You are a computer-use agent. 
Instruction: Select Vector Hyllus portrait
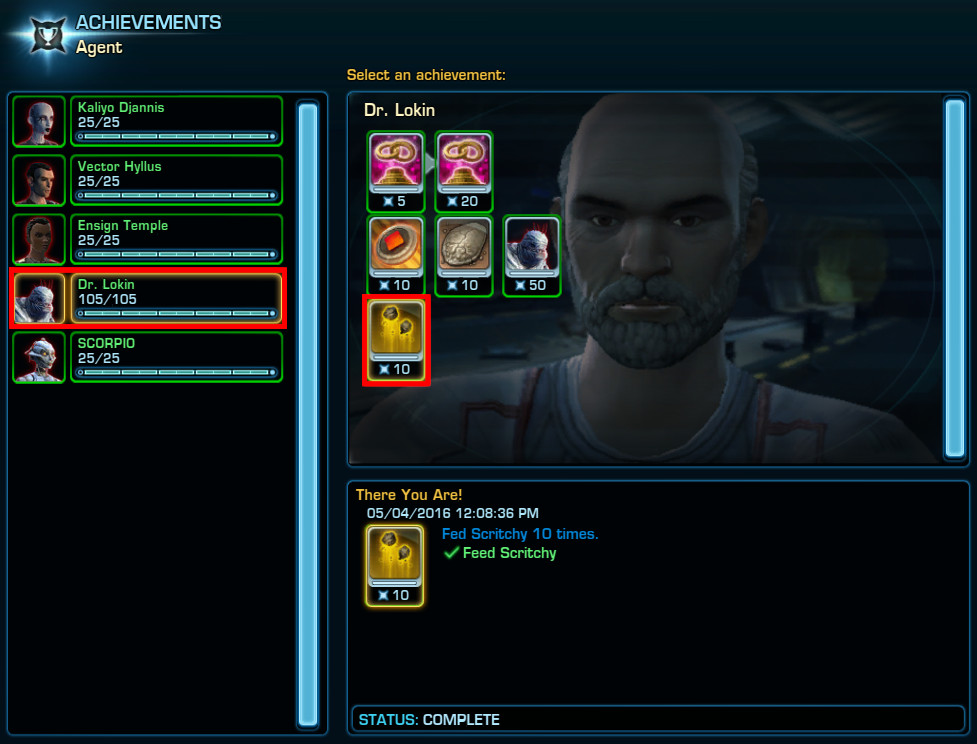coord(39,181)
